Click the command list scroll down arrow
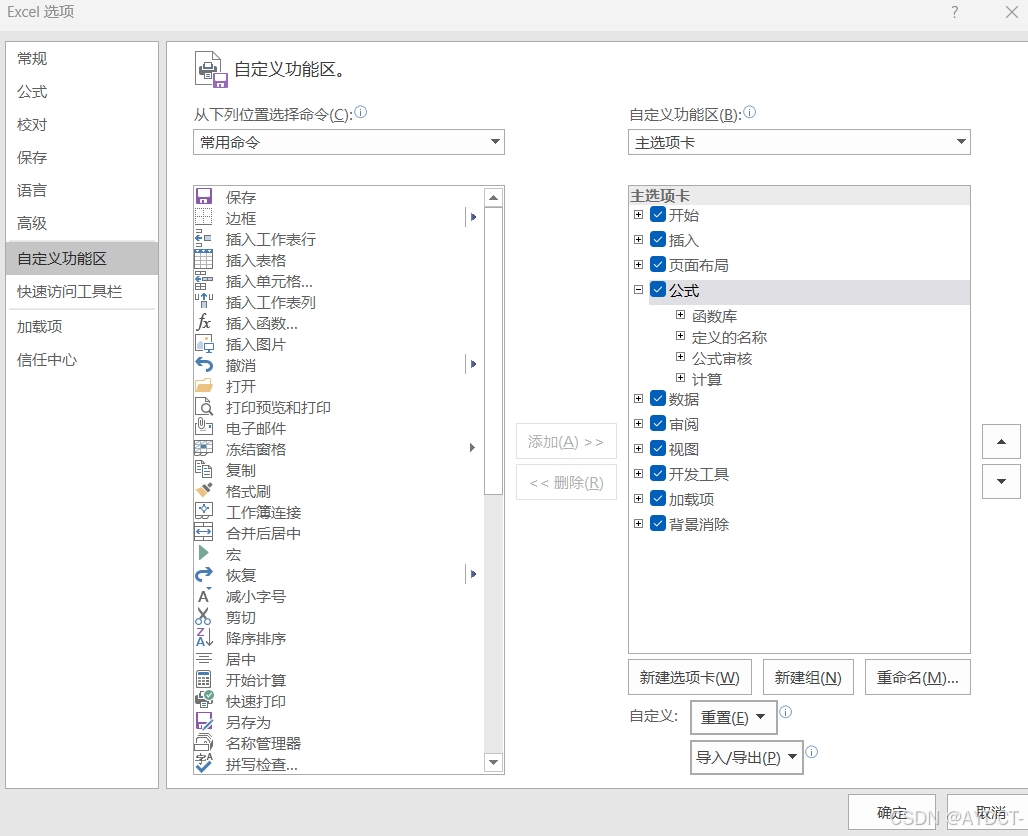Screen dimensions: 1028x836 pos(494,762)
